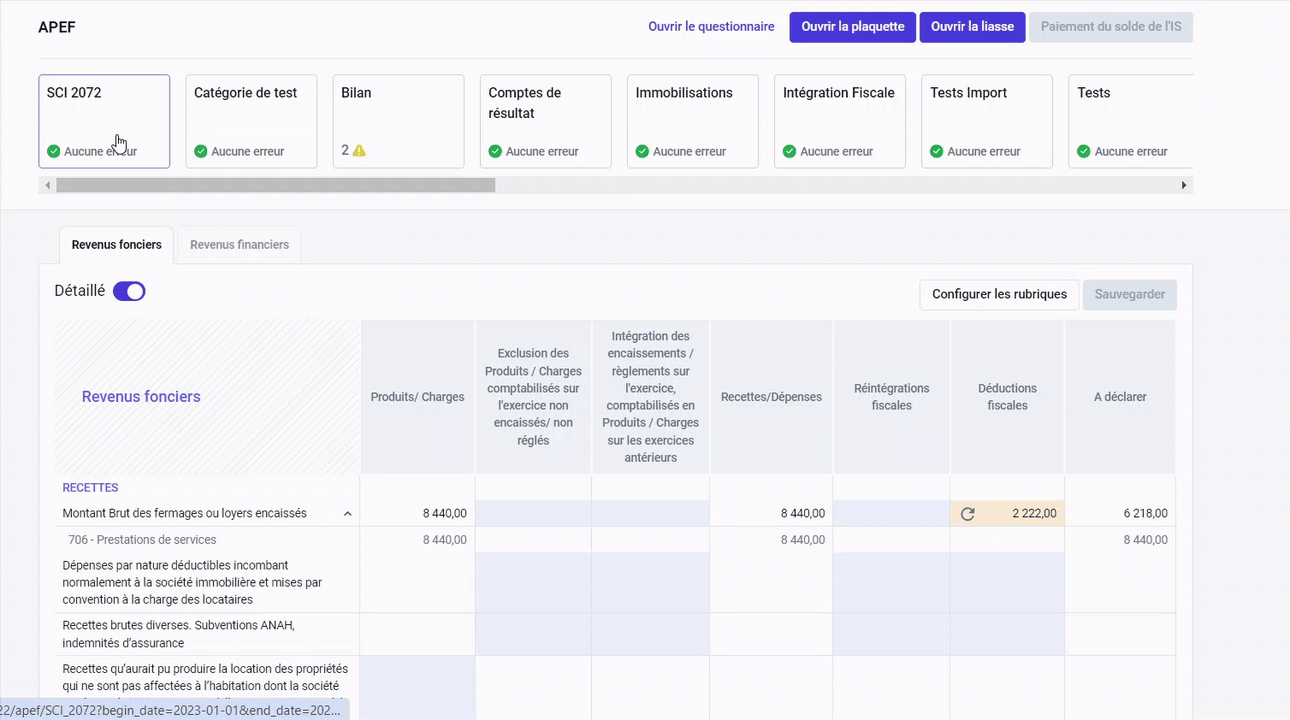Click the A déclarer value 6 218,00
This screenshot has height=720, width=1290.
[x=1145, y=514]
